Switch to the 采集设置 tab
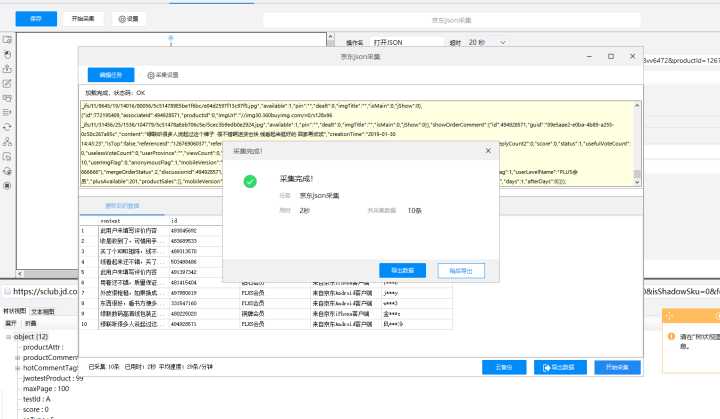 click(164, 75)
